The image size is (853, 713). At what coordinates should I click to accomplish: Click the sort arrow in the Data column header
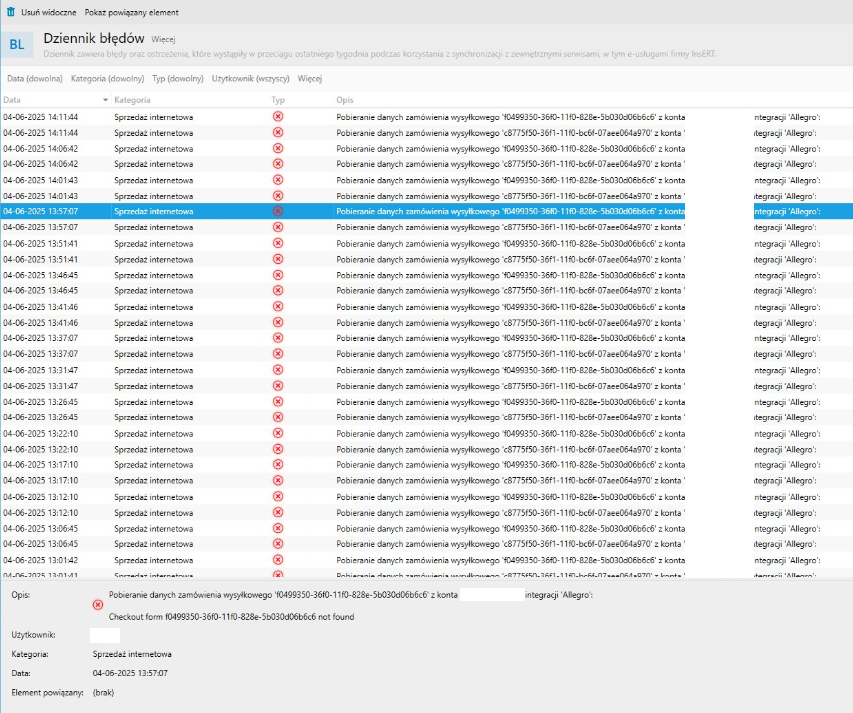[x=106, y=101]
